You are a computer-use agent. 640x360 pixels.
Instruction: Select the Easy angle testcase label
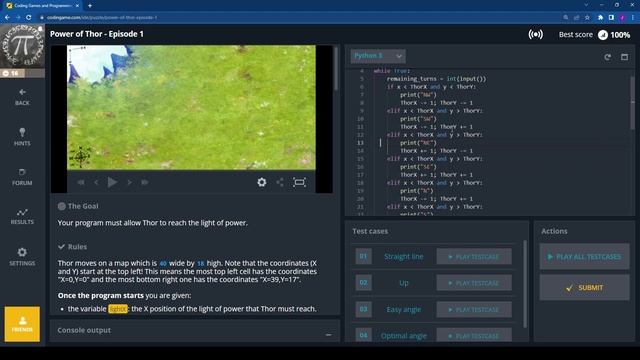coord(404,309)
